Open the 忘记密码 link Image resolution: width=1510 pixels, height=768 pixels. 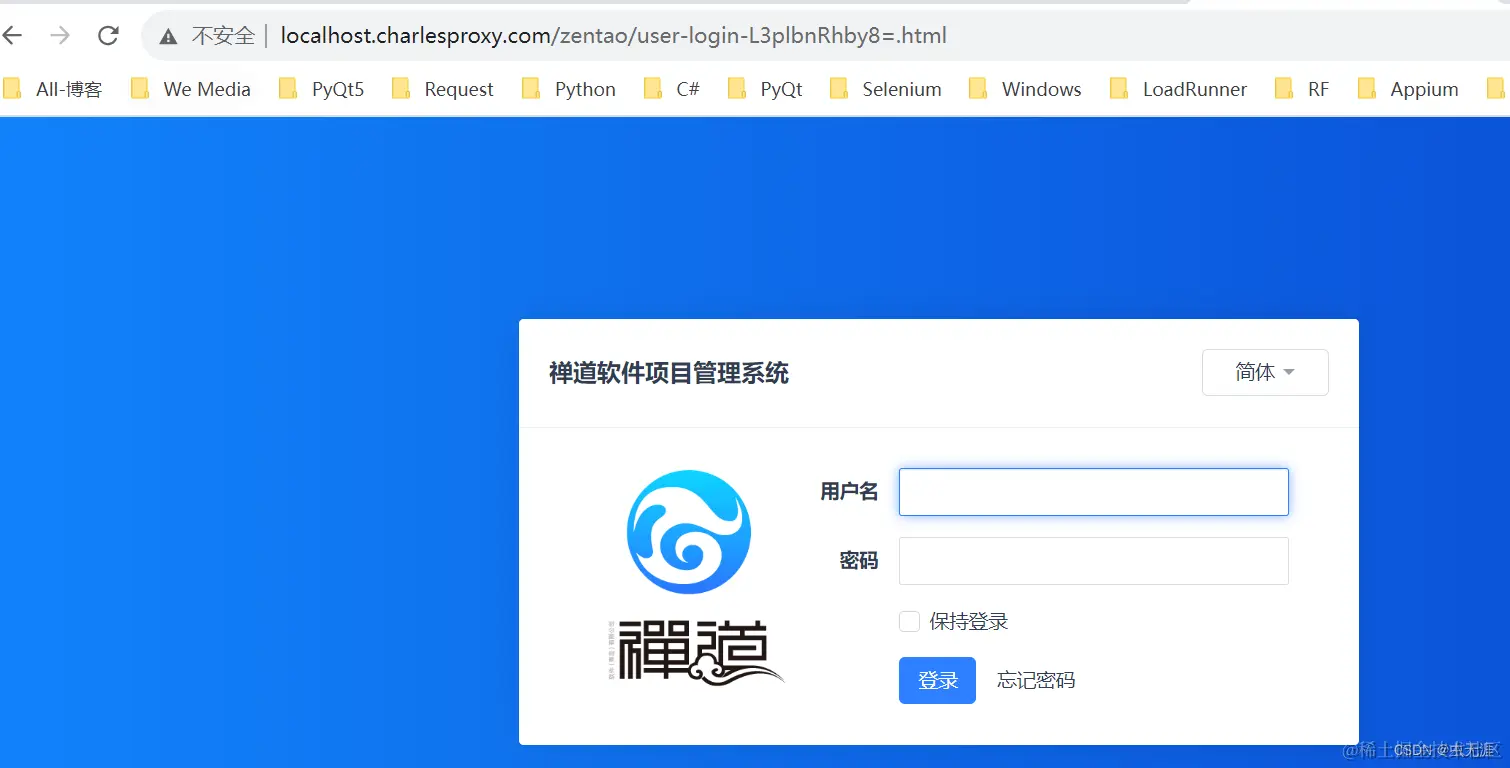pyautogui.click(x=1035, y=680)
